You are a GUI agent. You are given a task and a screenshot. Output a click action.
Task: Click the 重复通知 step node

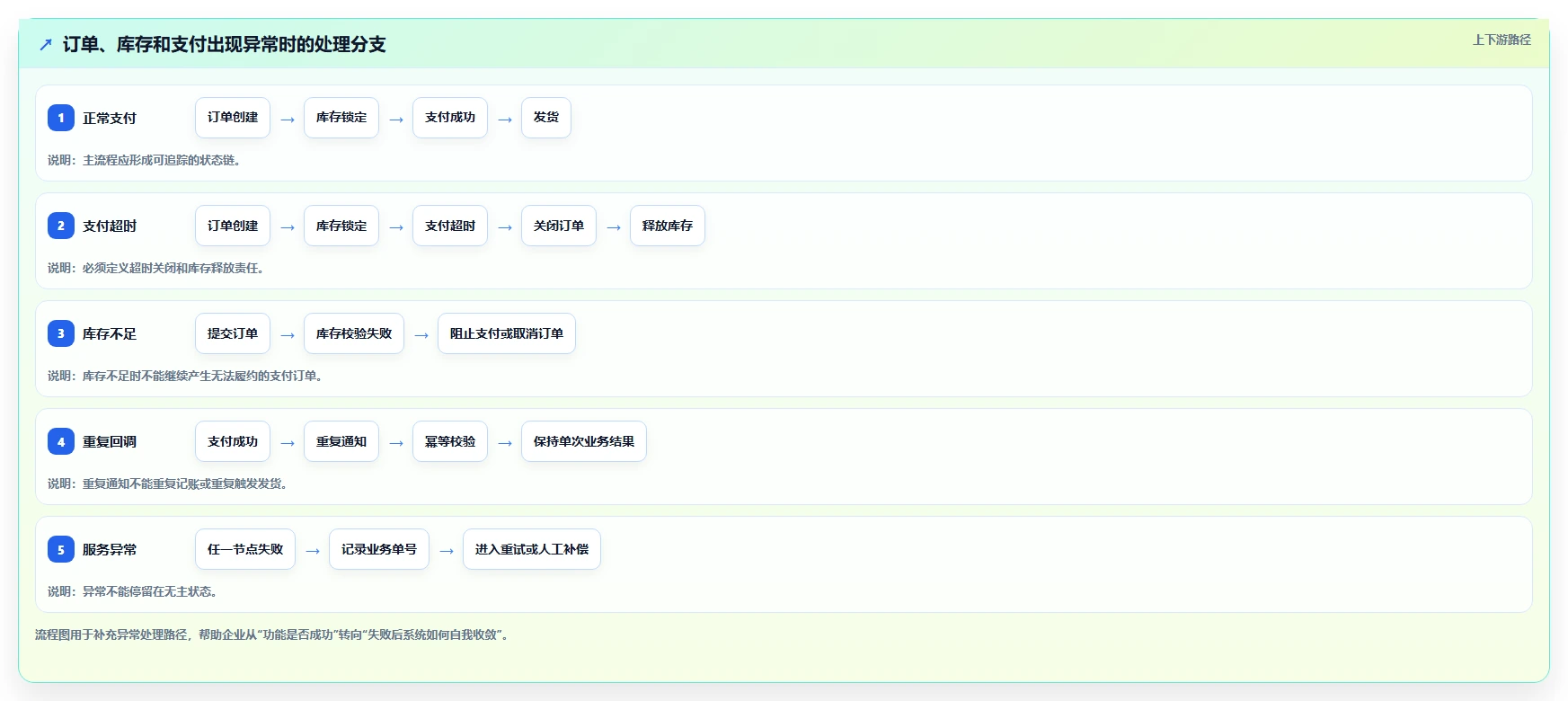point(341,441)
